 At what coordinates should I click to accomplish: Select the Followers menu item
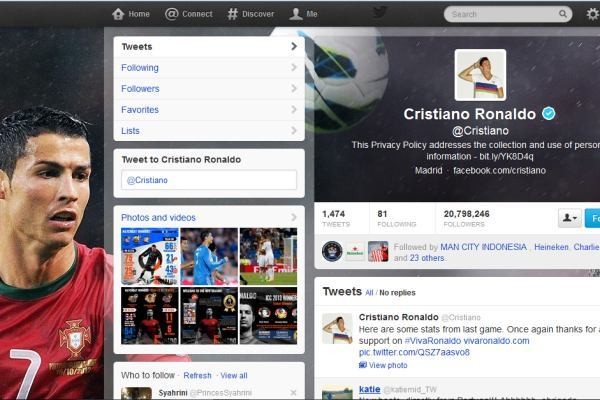pyautogui.click(x=209, y=89)
